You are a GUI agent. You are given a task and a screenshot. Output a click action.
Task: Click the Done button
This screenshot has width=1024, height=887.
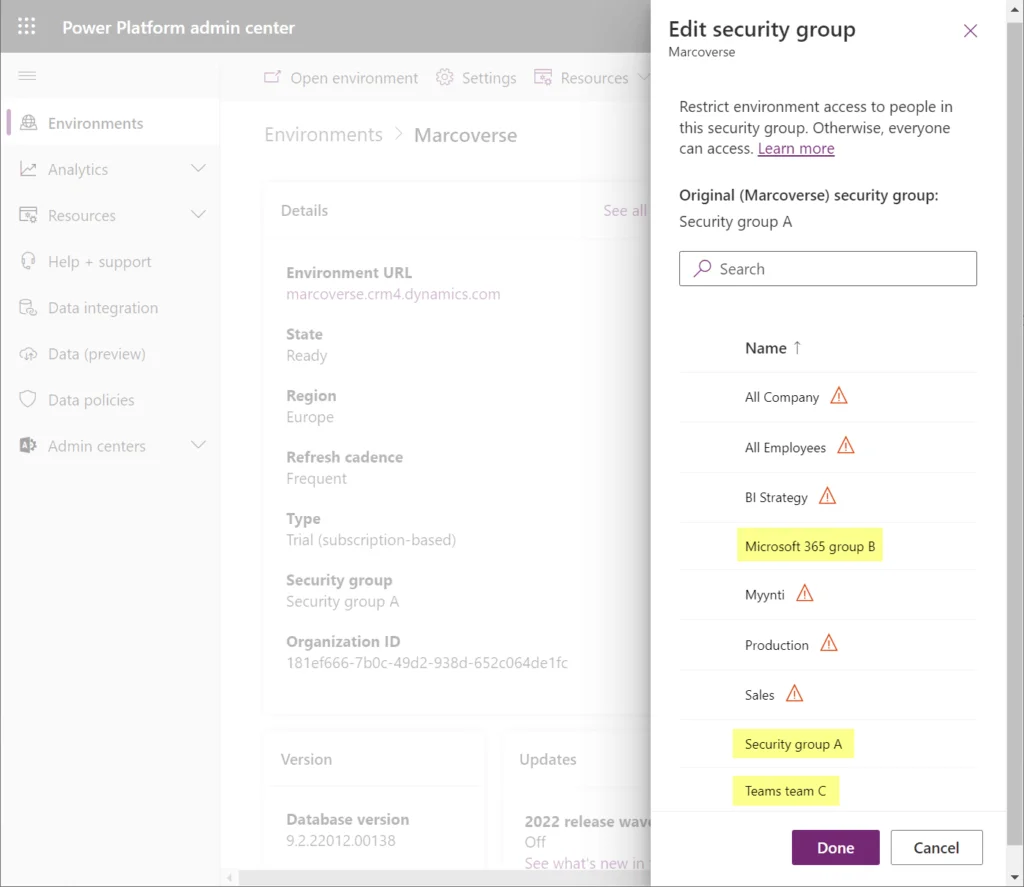[835, 847]
